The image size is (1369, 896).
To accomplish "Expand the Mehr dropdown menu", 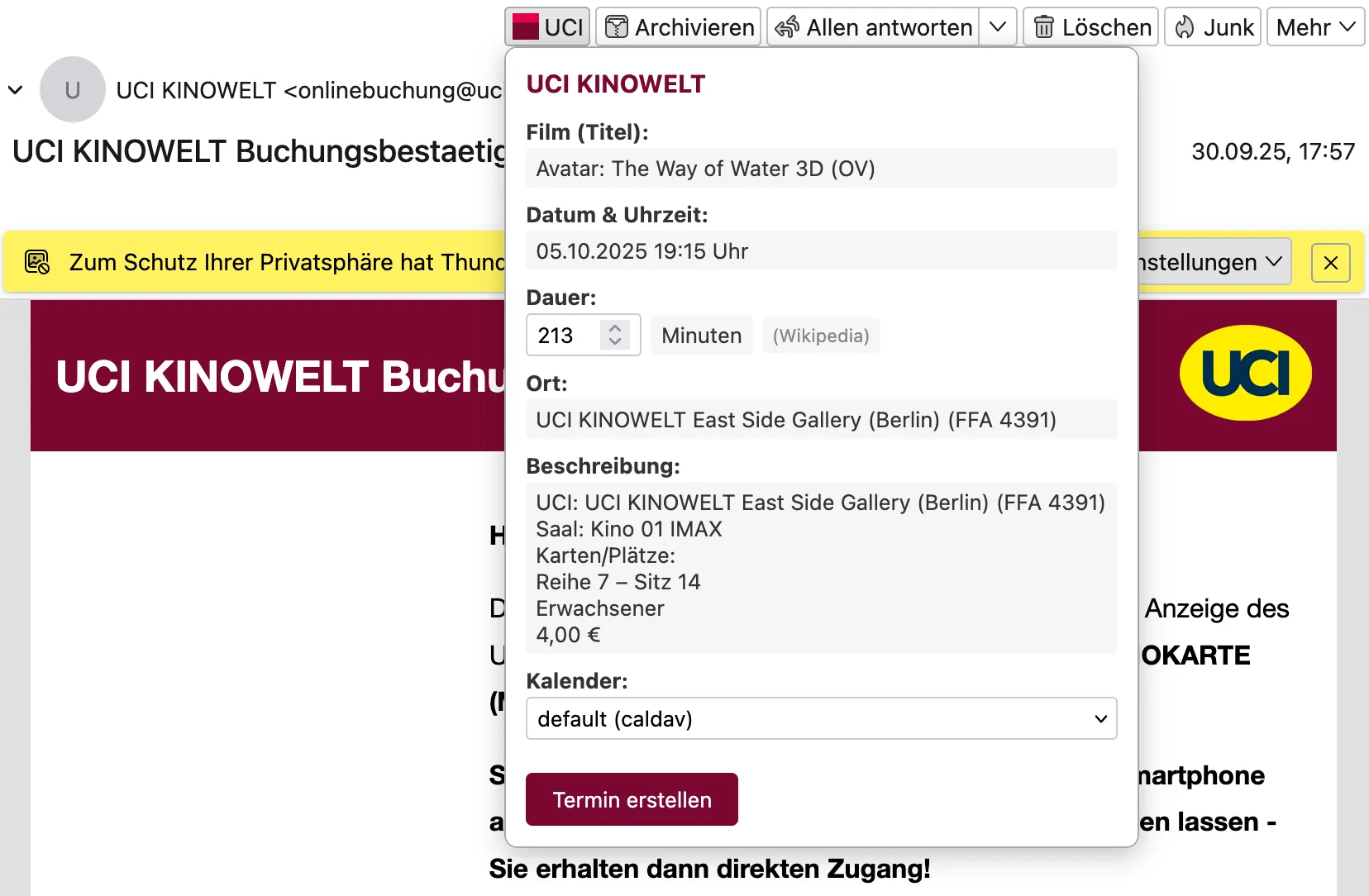I will click(1315, 26).
